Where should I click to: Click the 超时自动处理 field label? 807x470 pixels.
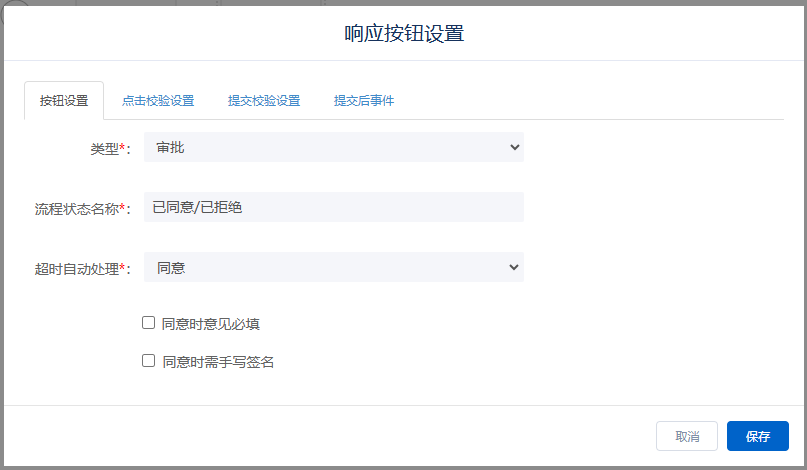pos(76,269)
